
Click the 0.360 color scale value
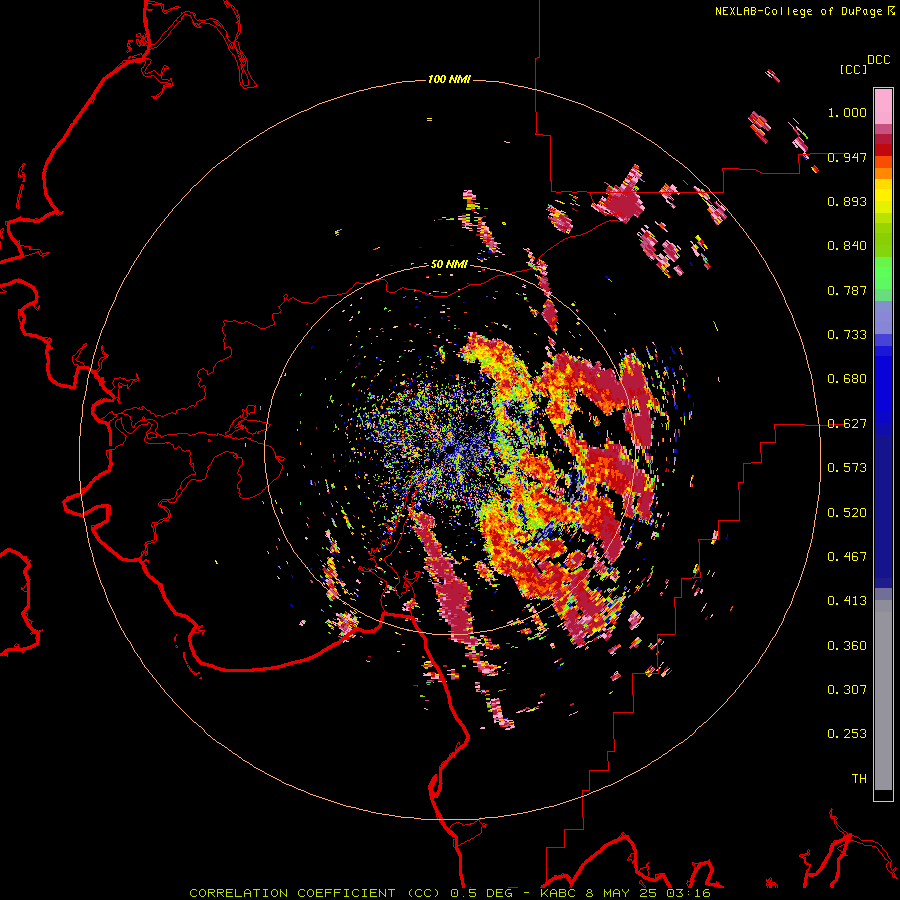click(x=847, y=646)
